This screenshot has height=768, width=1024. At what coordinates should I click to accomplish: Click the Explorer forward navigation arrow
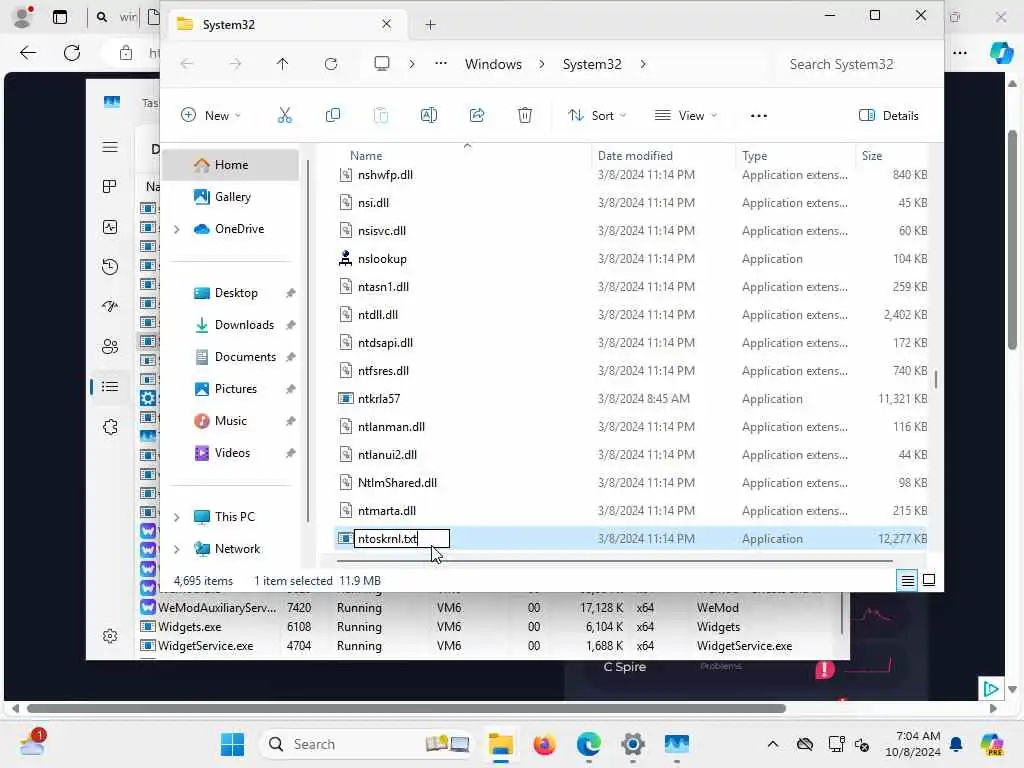pos(235,64)
